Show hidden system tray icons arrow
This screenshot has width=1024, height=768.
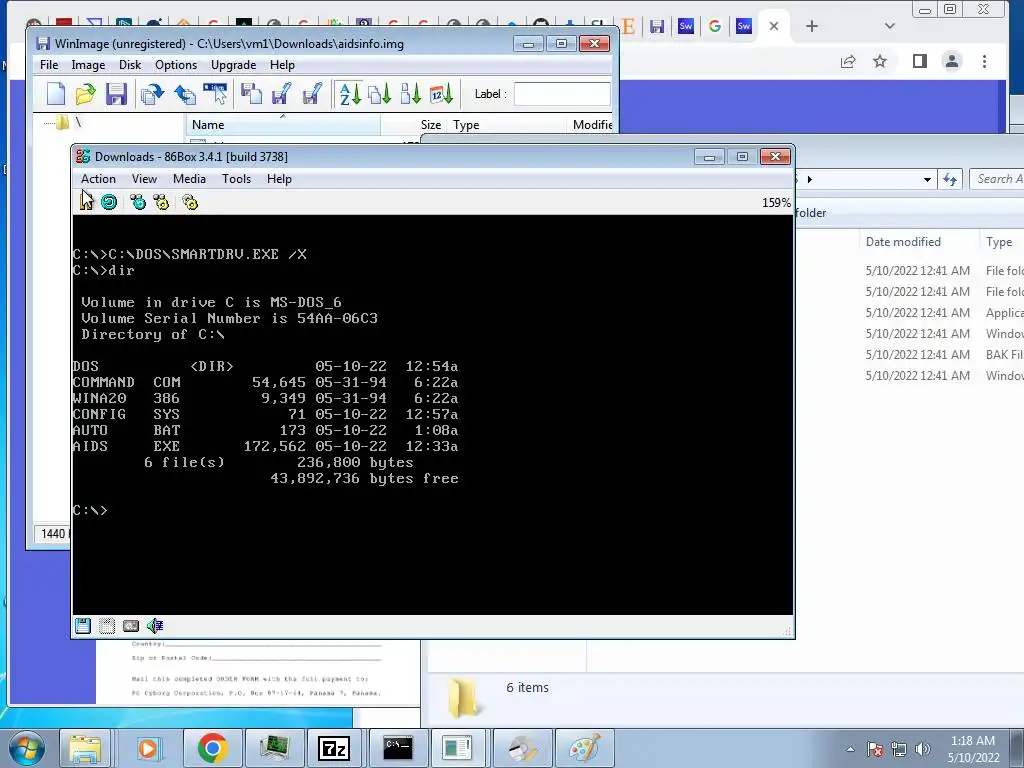(x=850, y=749)
